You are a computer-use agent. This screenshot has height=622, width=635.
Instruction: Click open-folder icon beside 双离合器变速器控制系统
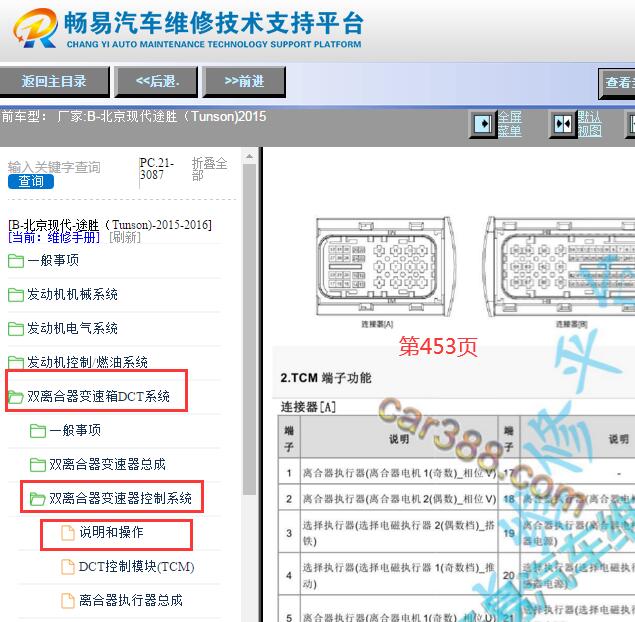[38, 499]
